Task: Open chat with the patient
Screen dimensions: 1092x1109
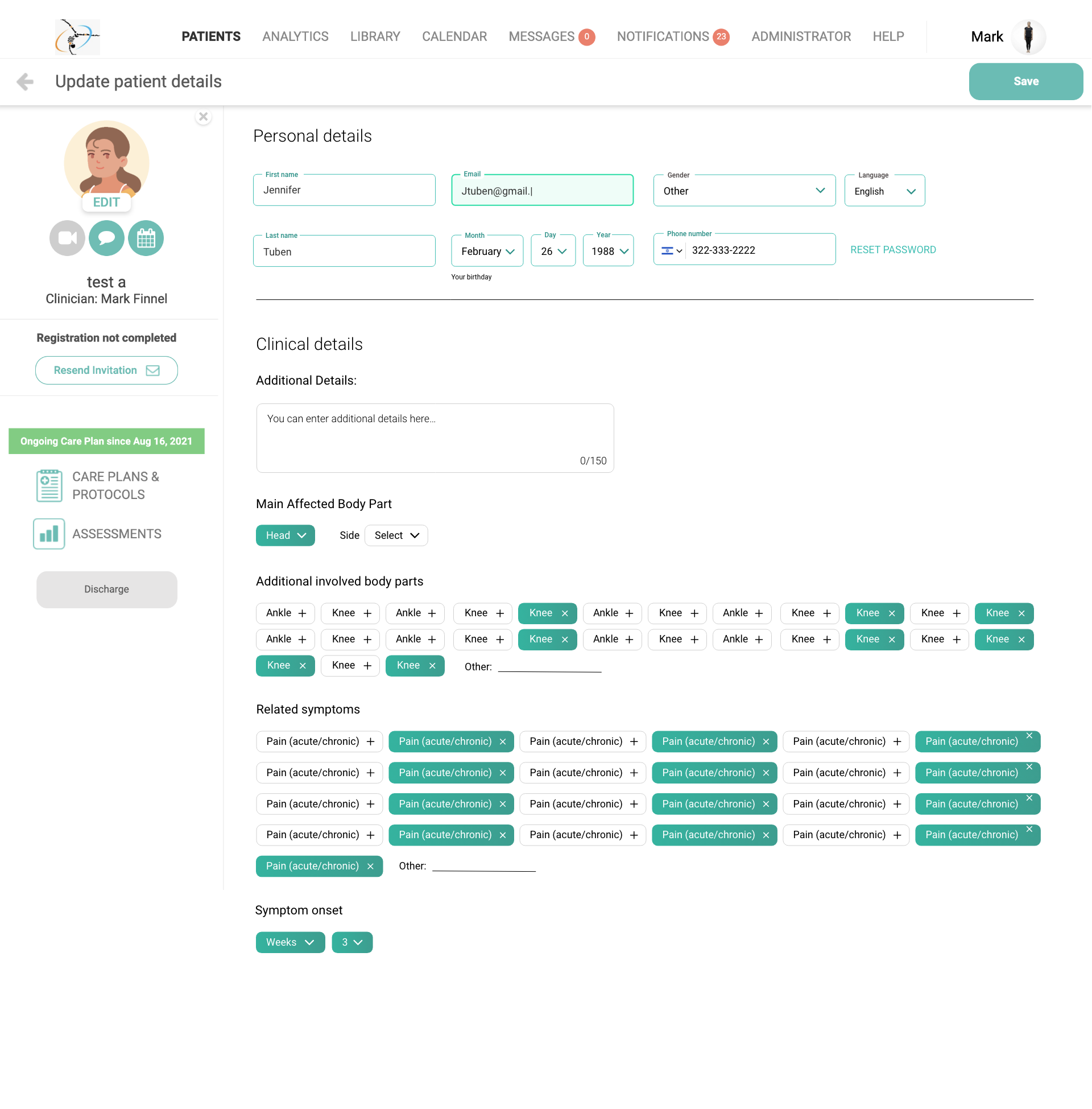Action: [x=107, y=238]
